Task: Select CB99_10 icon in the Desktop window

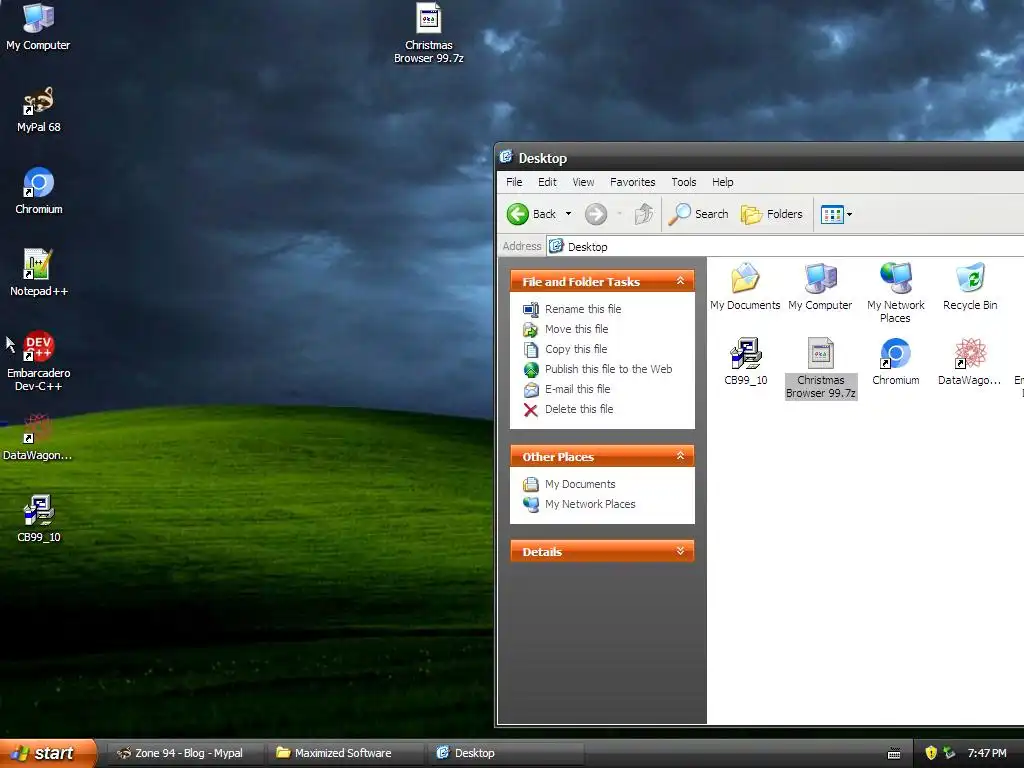Action: pyautogui.click(x=745, y=361)
